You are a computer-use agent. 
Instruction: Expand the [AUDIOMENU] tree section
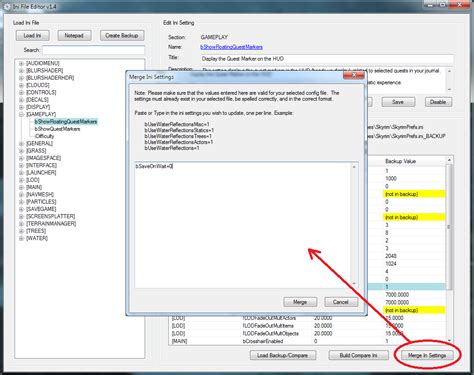[x=21, y=63]
